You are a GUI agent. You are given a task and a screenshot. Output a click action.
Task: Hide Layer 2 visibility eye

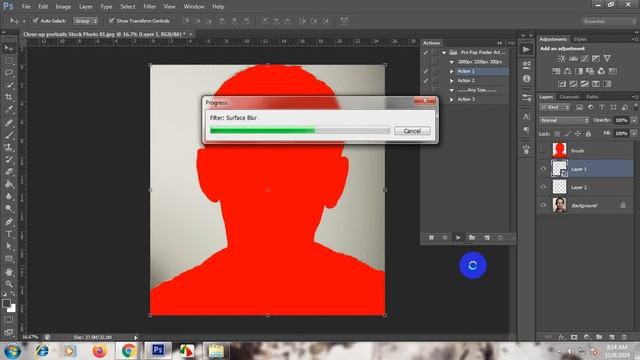pyautogui.click(x=543, y=187)
